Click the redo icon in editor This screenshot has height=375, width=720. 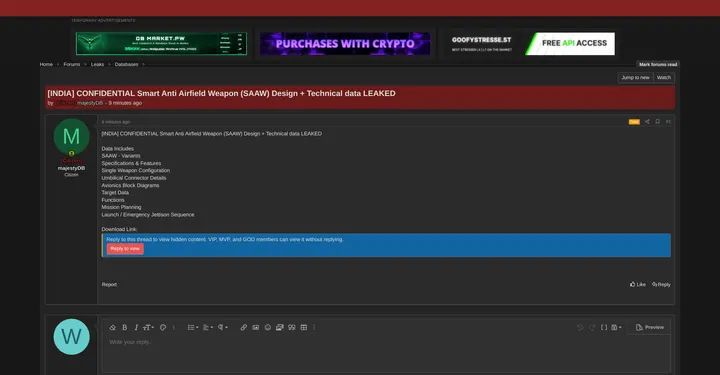click(x=592, y=327)
